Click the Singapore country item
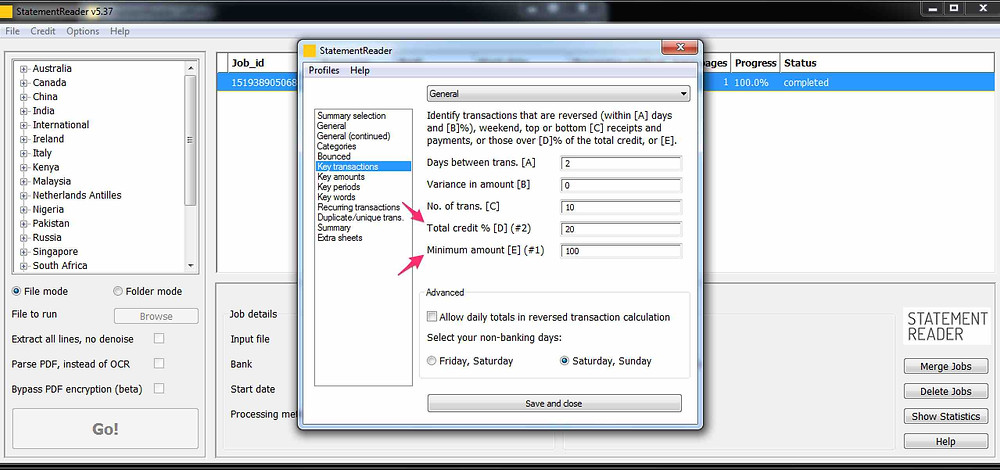This screenshot has width=1000, height=470. pos(55,252)
